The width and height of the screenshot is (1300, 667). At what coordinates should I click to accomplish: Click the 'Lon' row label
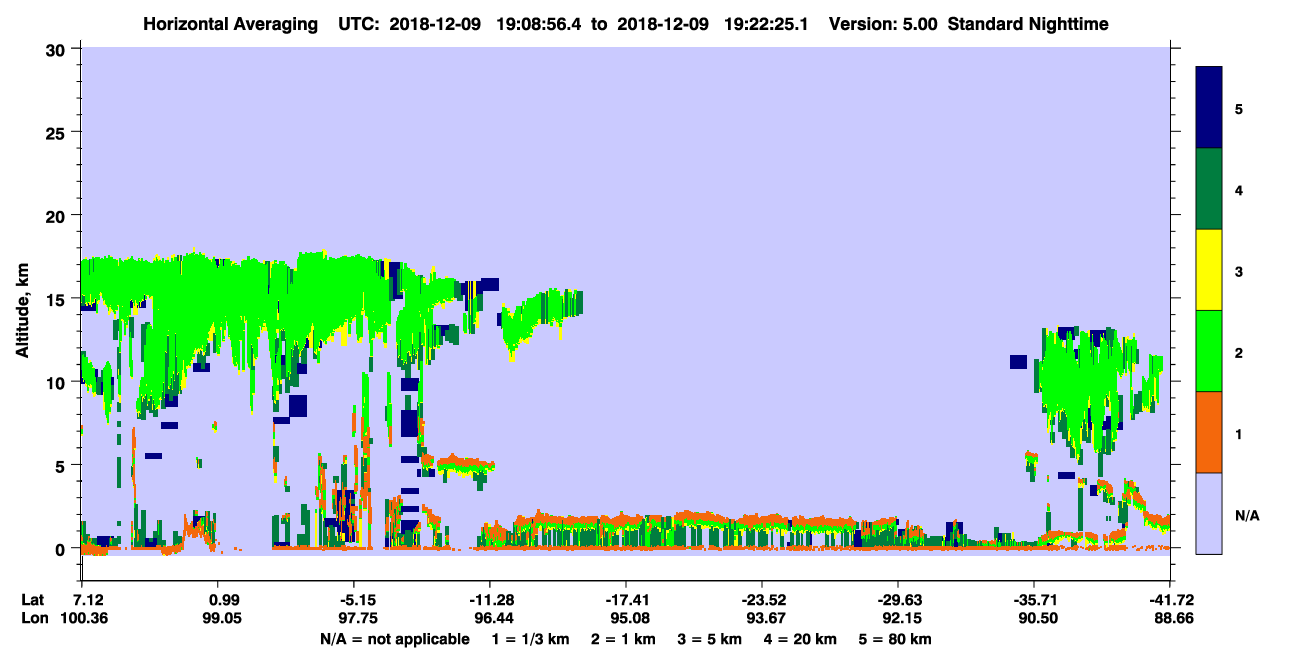tap(34, 619)
